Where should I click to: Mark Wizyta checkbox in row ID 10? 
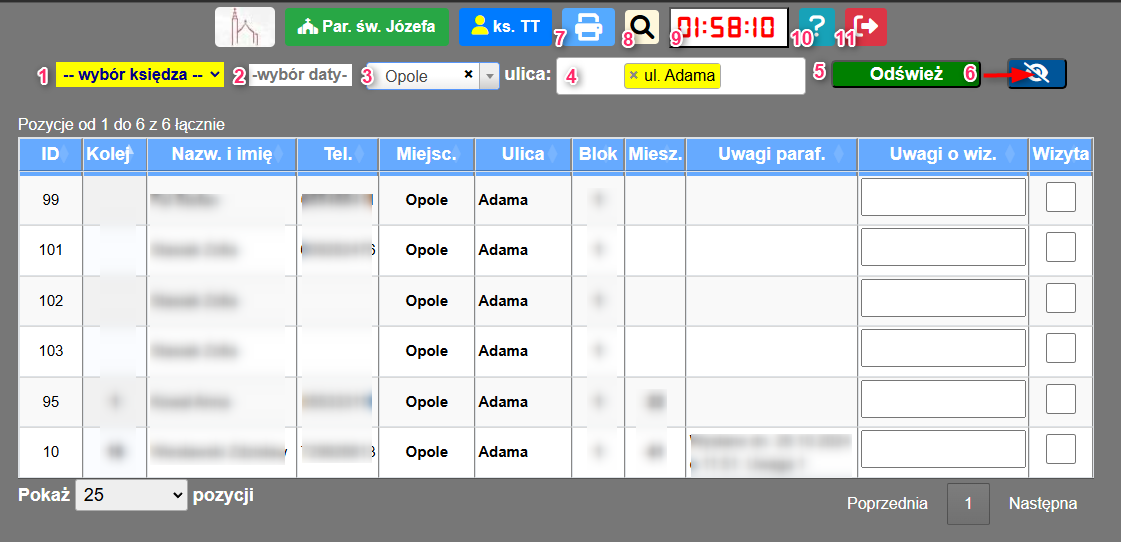point(1060,450)
